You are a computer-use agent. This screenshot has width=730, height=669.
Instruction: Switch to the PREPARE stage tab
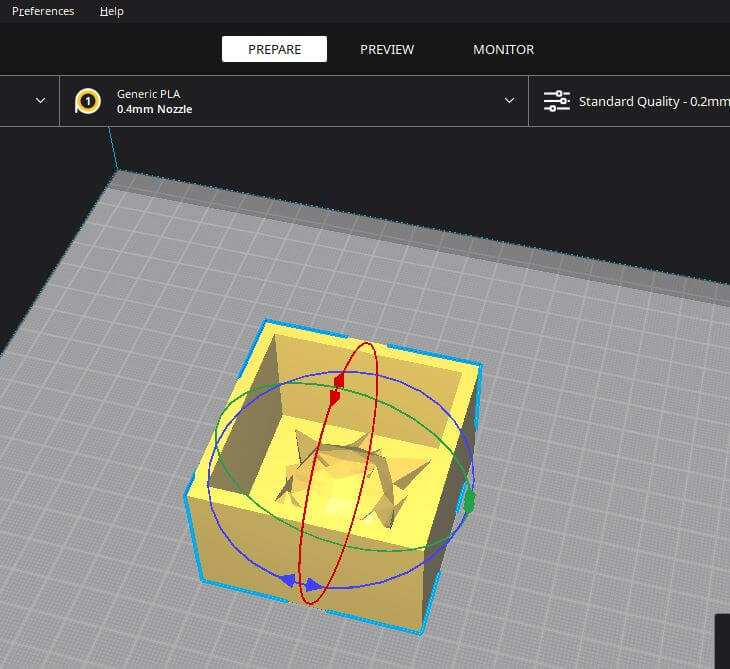coord(274,49)
